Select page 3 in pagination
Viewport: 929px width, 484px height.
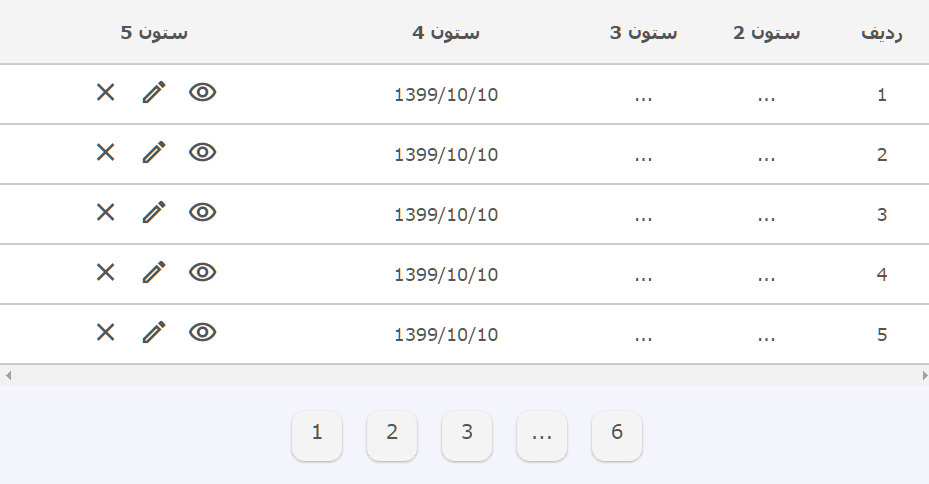coord(467,435)
